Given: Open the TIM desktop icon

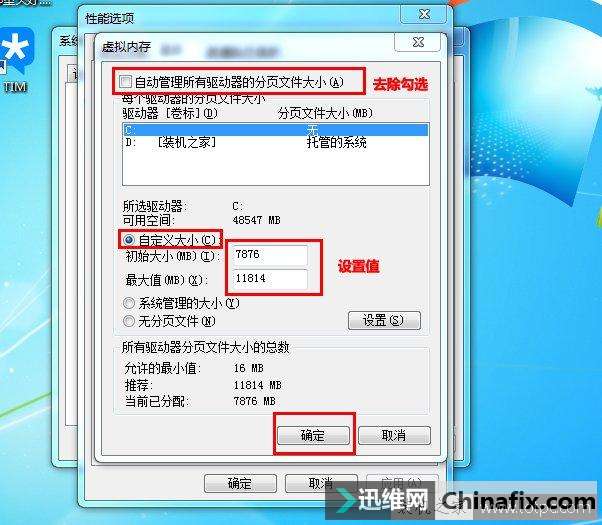Looking at the screenshot, I should point(16,60).
